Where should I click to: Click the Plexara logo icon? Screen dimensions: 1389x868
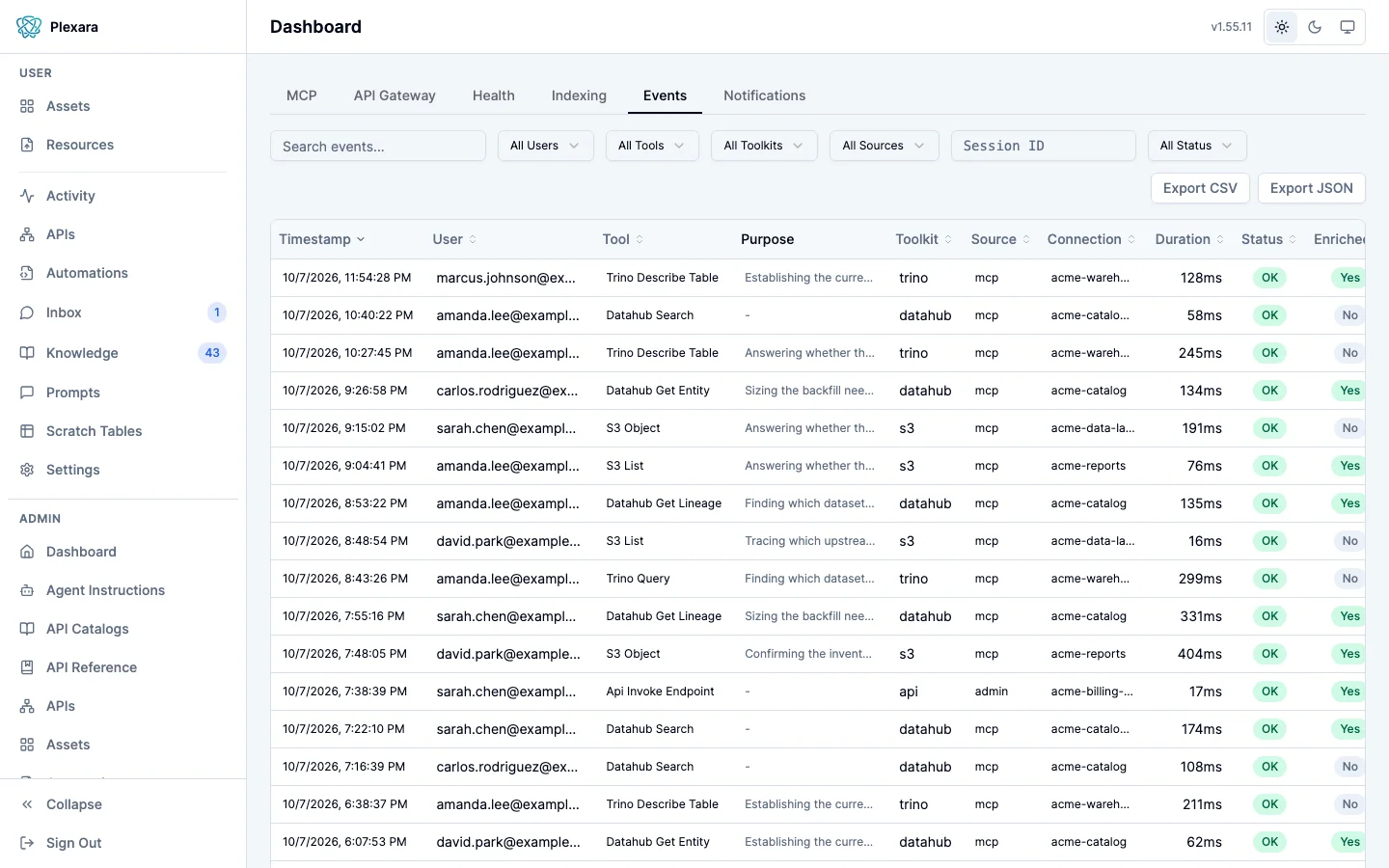click(29, 27)
